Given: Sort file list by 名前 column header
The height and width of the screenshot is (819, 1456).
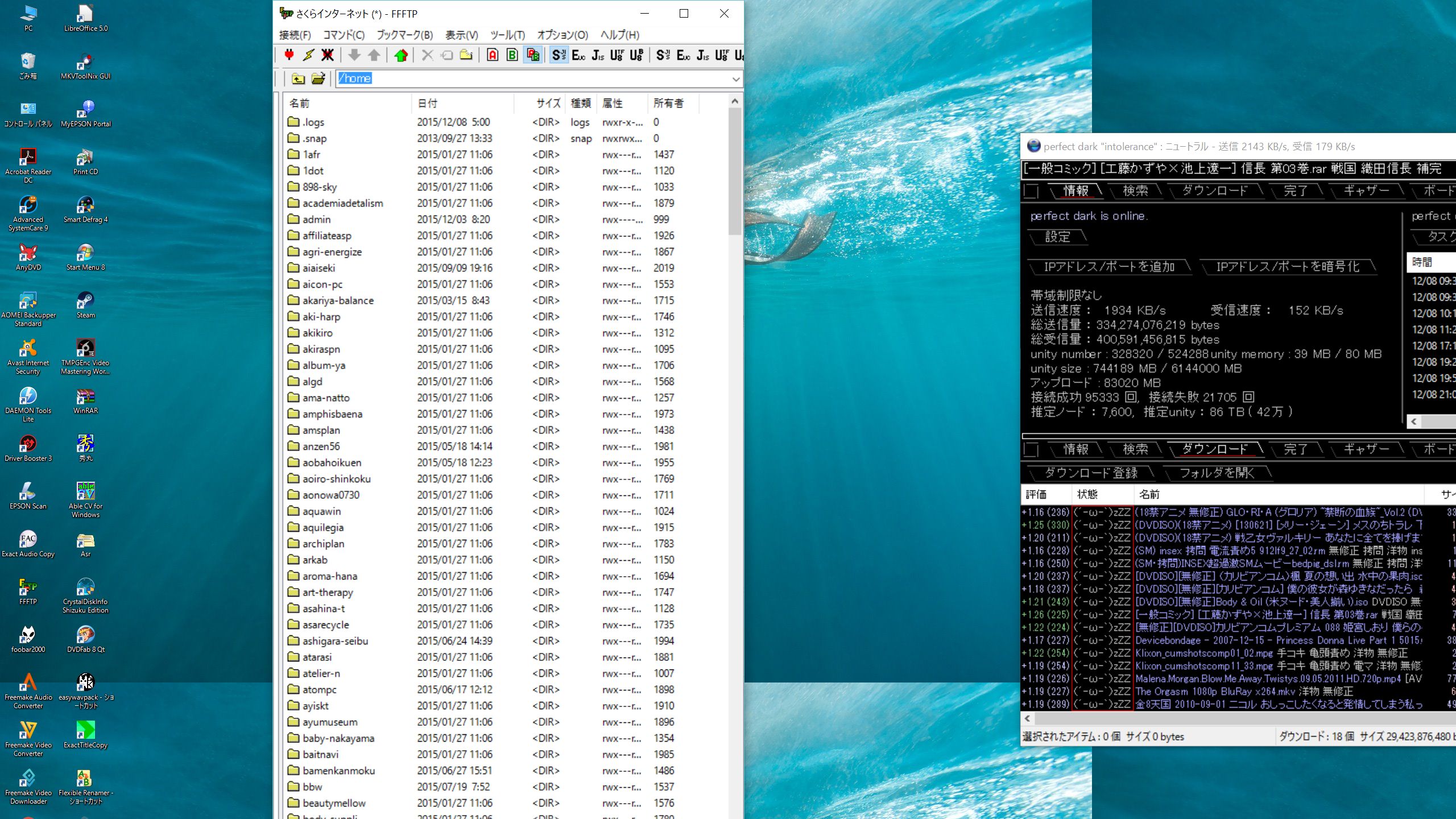Looking at the screenshot, I should coord(347,103).
